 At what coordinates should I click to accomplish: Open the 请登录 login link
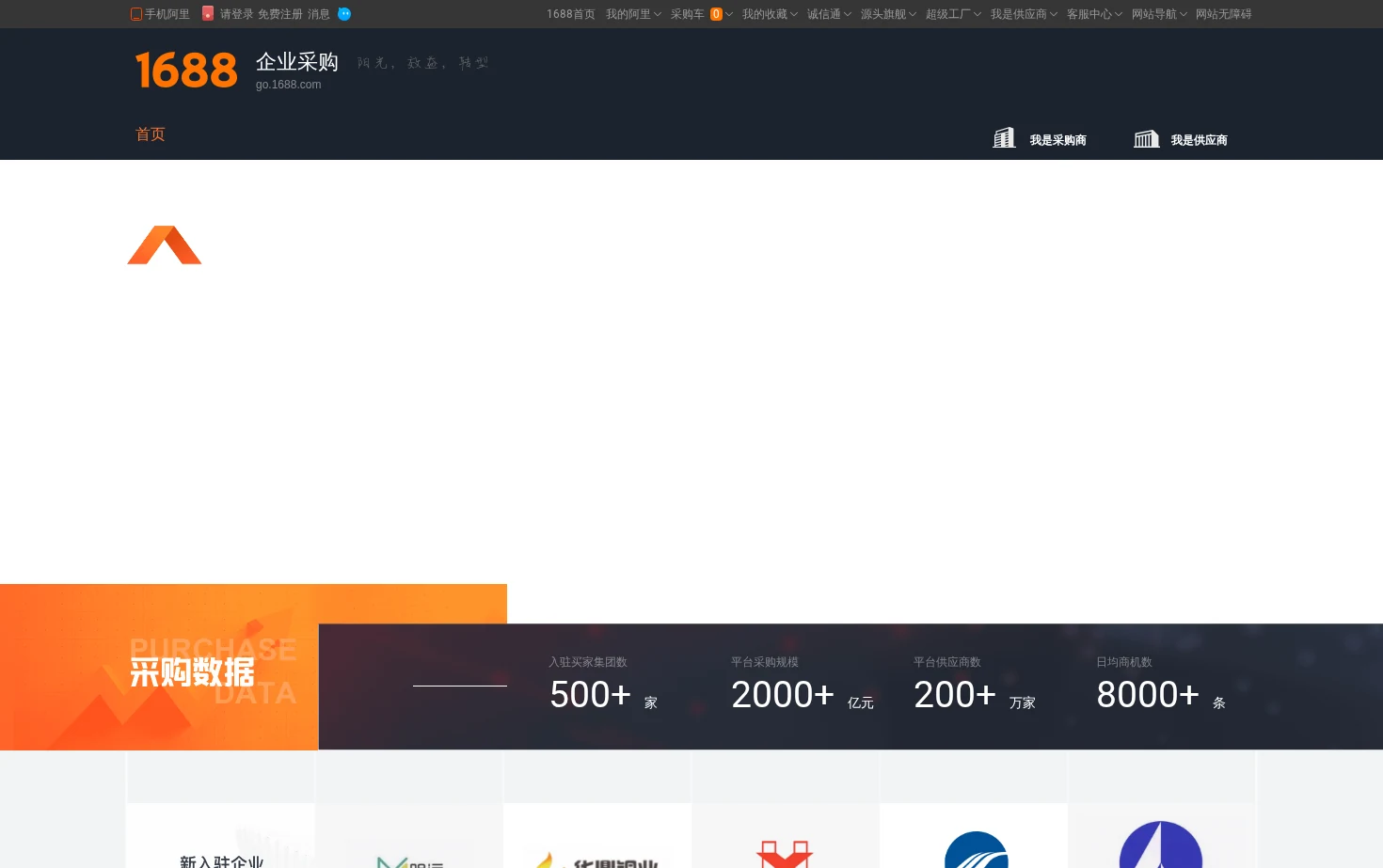(x=236, y=14)
